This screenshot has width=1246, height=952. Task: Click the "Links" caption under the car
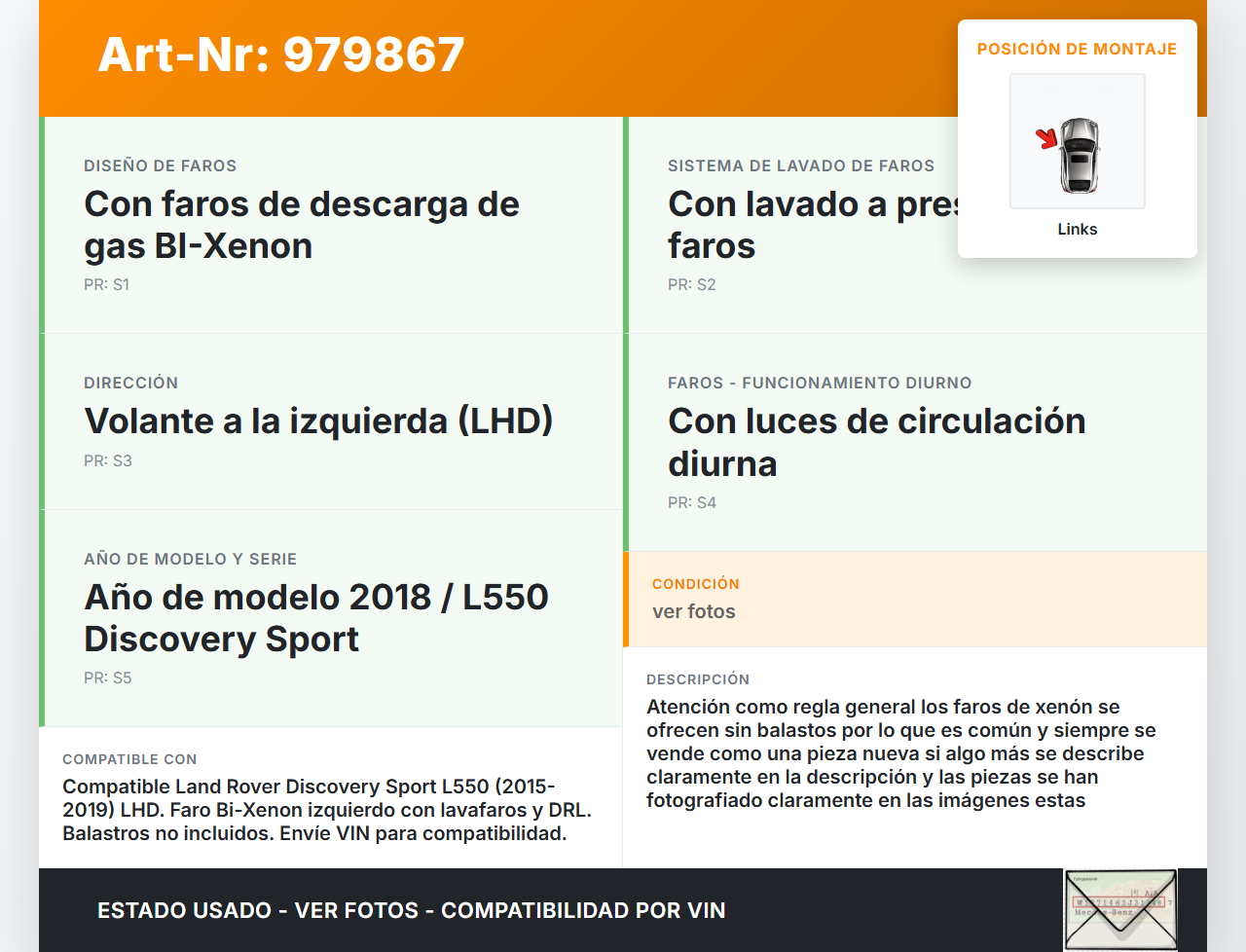pos(1078,229)
